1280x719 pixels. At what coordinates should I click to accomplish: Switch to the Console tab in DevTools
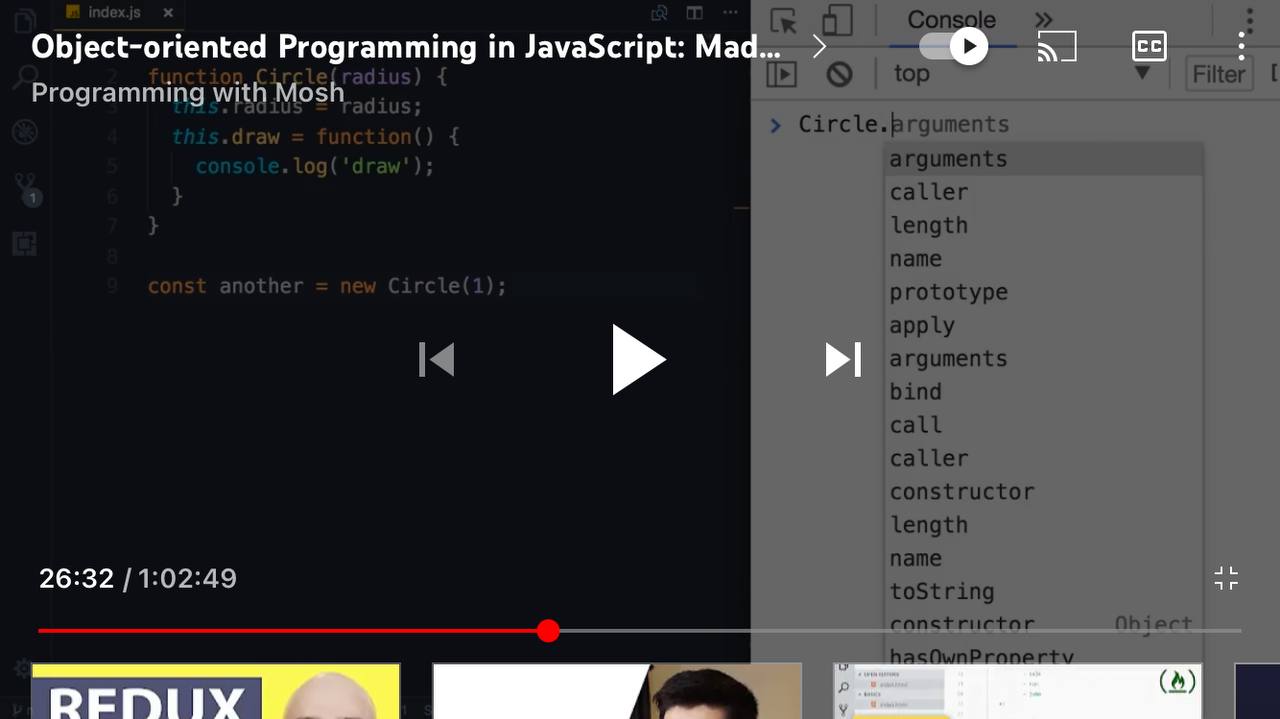pyautogui.click(x=950, y=20)
